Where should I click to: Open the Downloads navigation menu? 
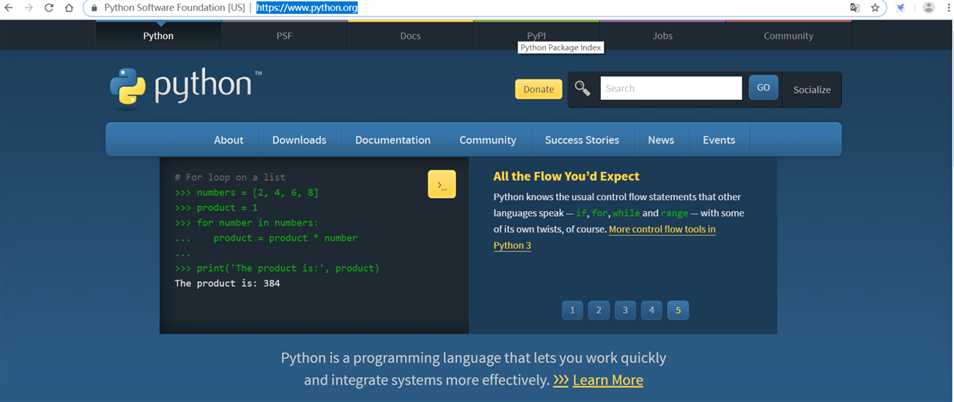click(299, 140)
